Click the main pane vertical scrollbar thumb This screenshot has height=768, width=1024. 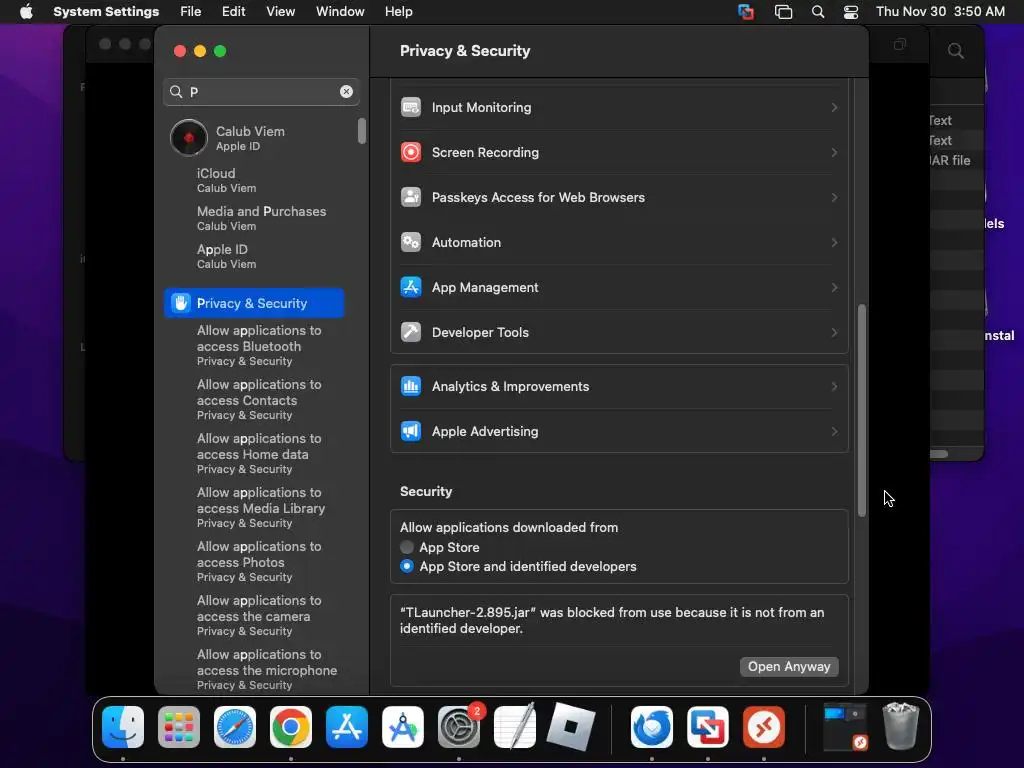pos(861,410)
